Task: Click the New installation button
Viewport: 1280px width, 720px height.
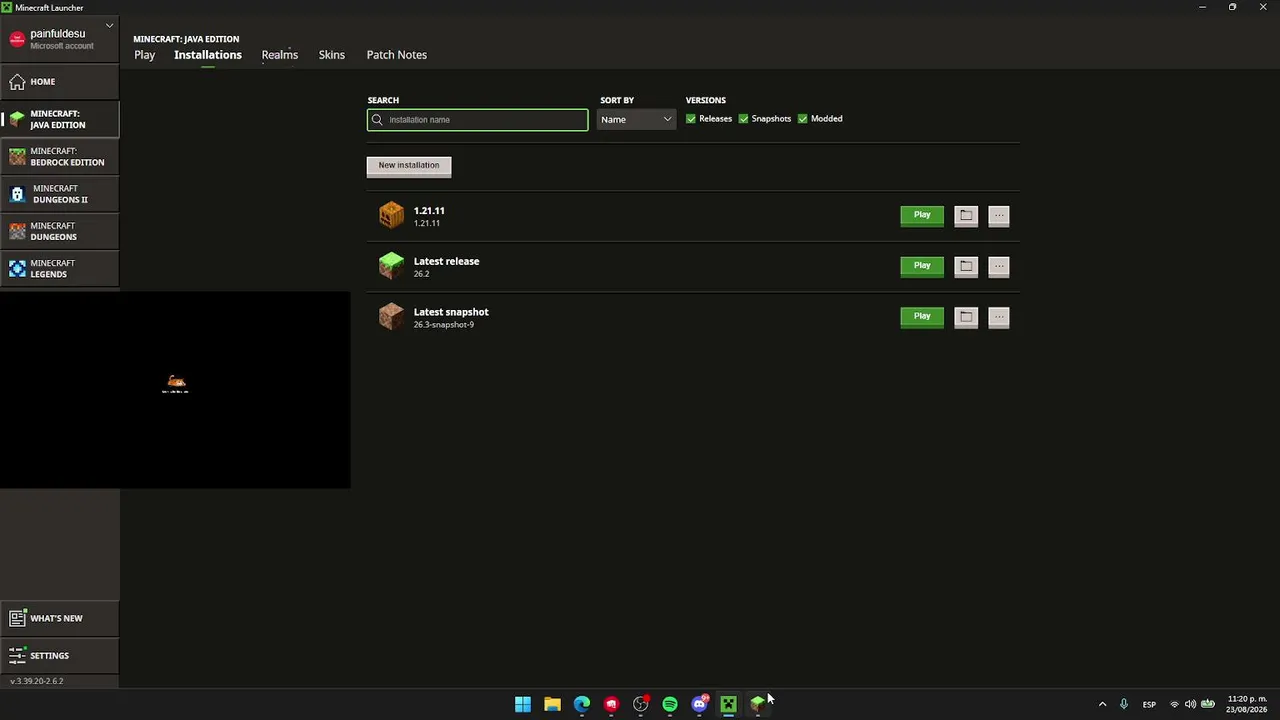Action: coord(409,166)
